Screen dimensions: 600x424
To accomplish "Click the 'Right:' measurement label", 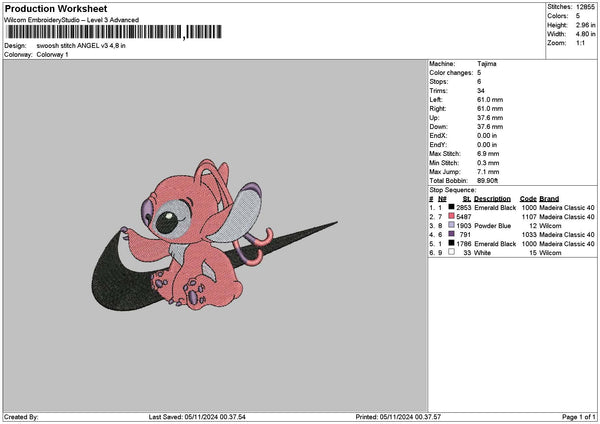I will point(438,109).
